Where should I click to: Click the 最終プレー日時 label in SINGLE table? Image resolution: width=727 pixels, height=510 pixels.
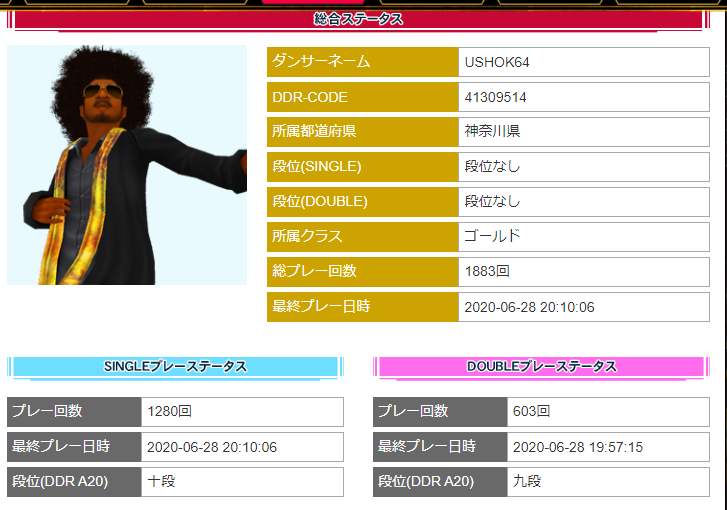coord(74,447)
